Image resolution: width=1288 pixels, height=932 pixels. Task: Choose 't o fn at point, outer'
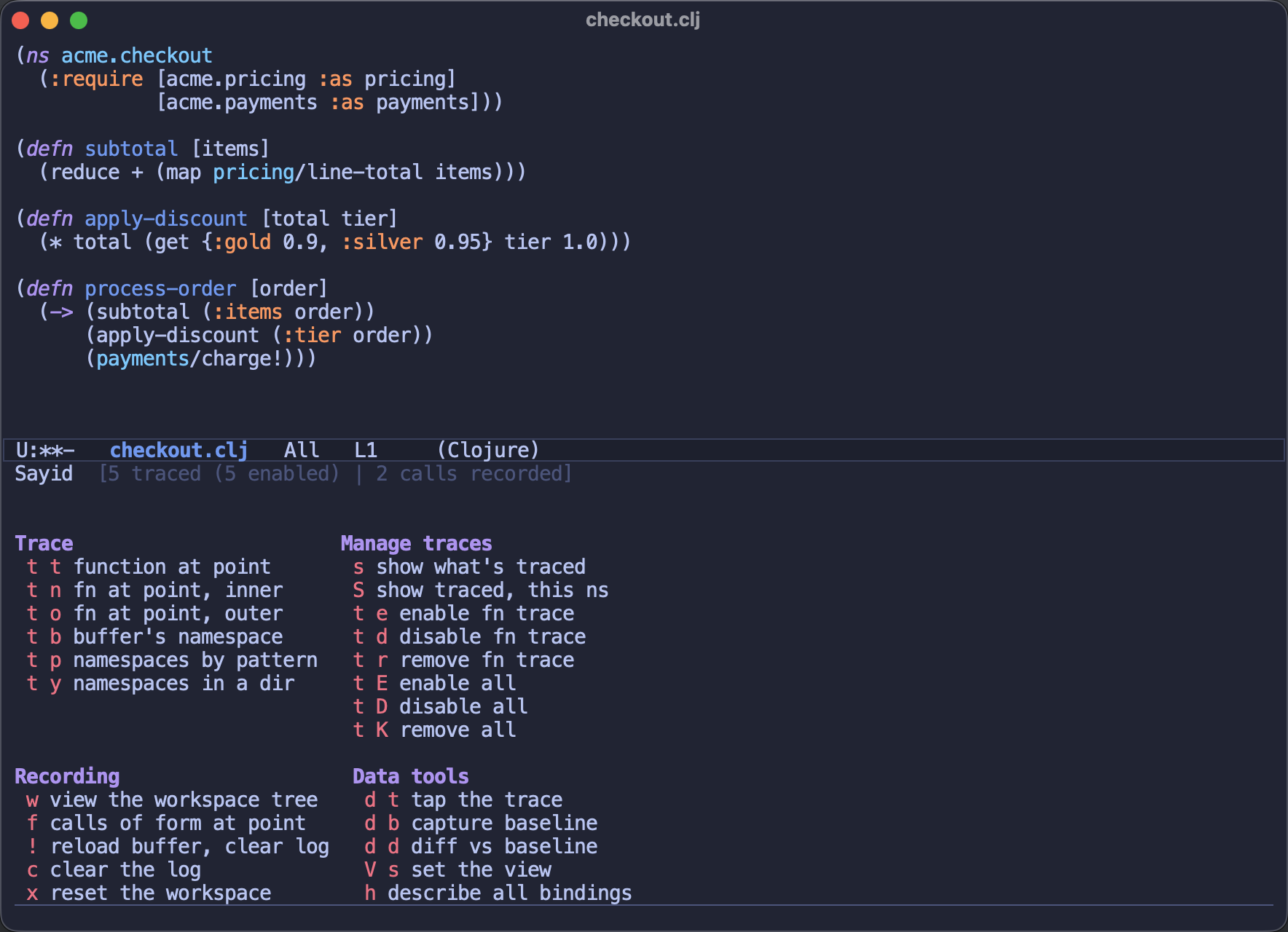pos(154,613)
